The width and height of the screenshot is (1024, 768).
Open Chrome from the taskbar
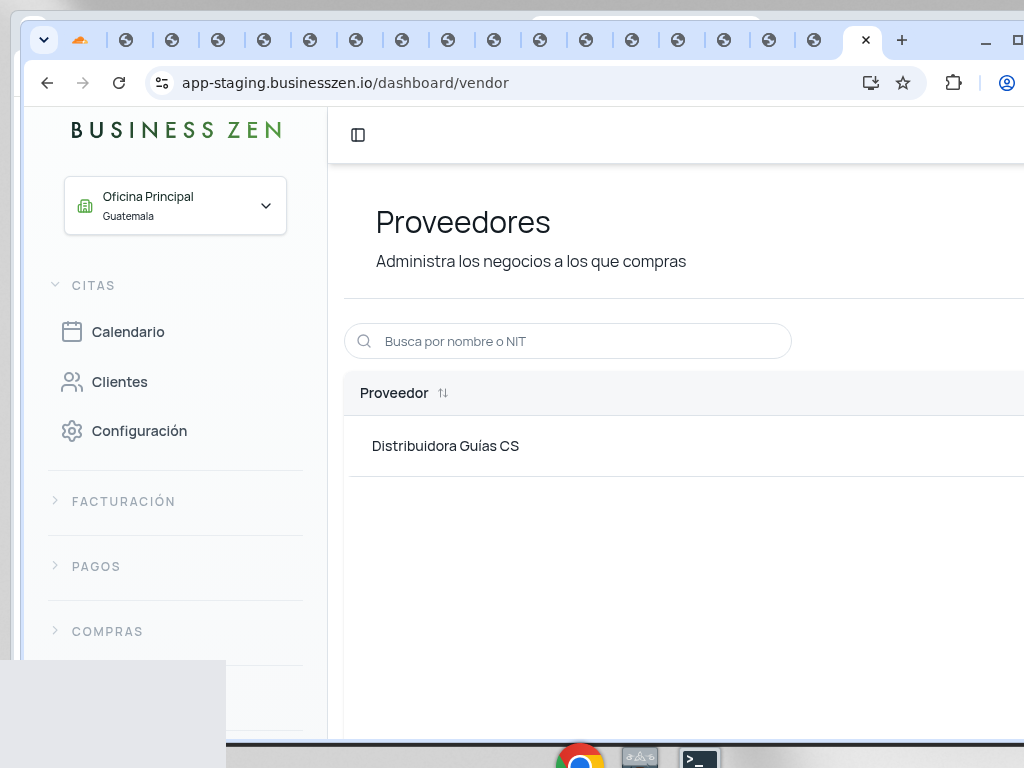(x=580, y=757)
